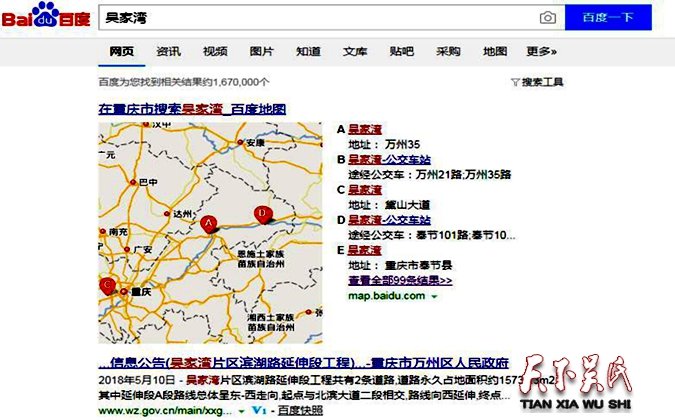Expand map.baidu.com dropdown arrow
This screenshot has width=675, height=420.
pos(434,296)
